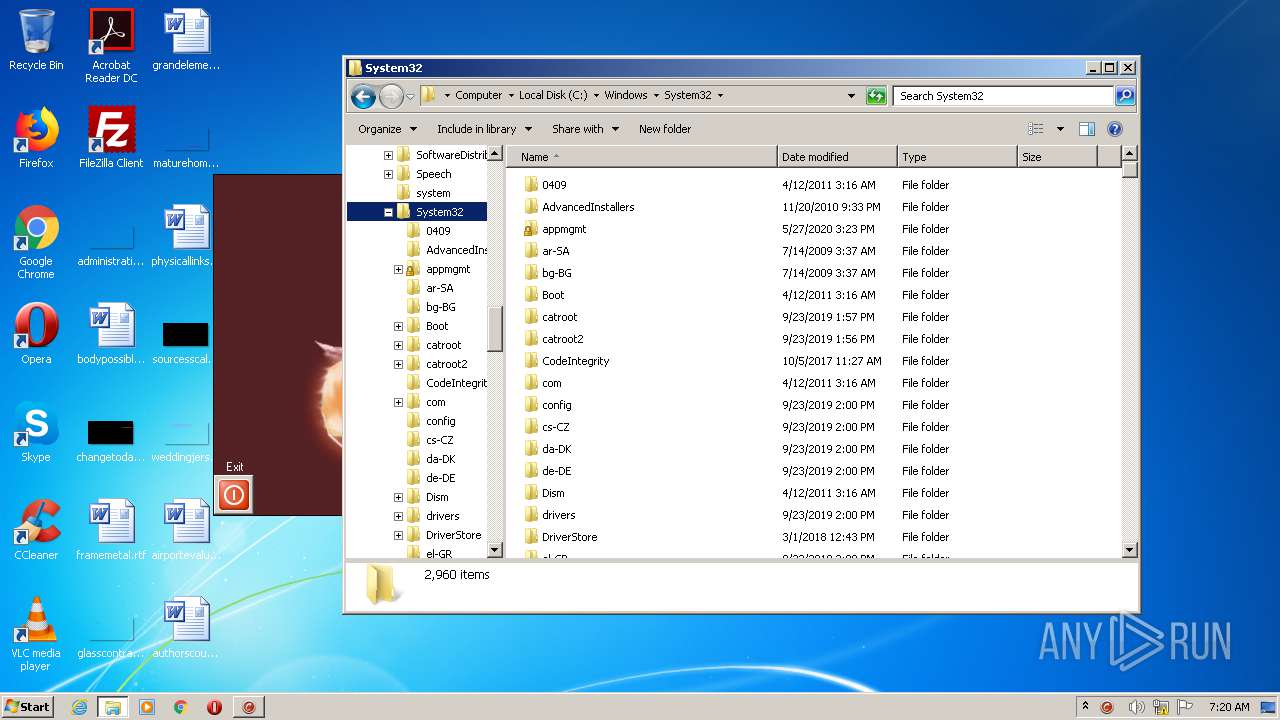Screen dimensions: 1280x720
Task: Click the red Exit power icon
Action: tap(234, 494)
